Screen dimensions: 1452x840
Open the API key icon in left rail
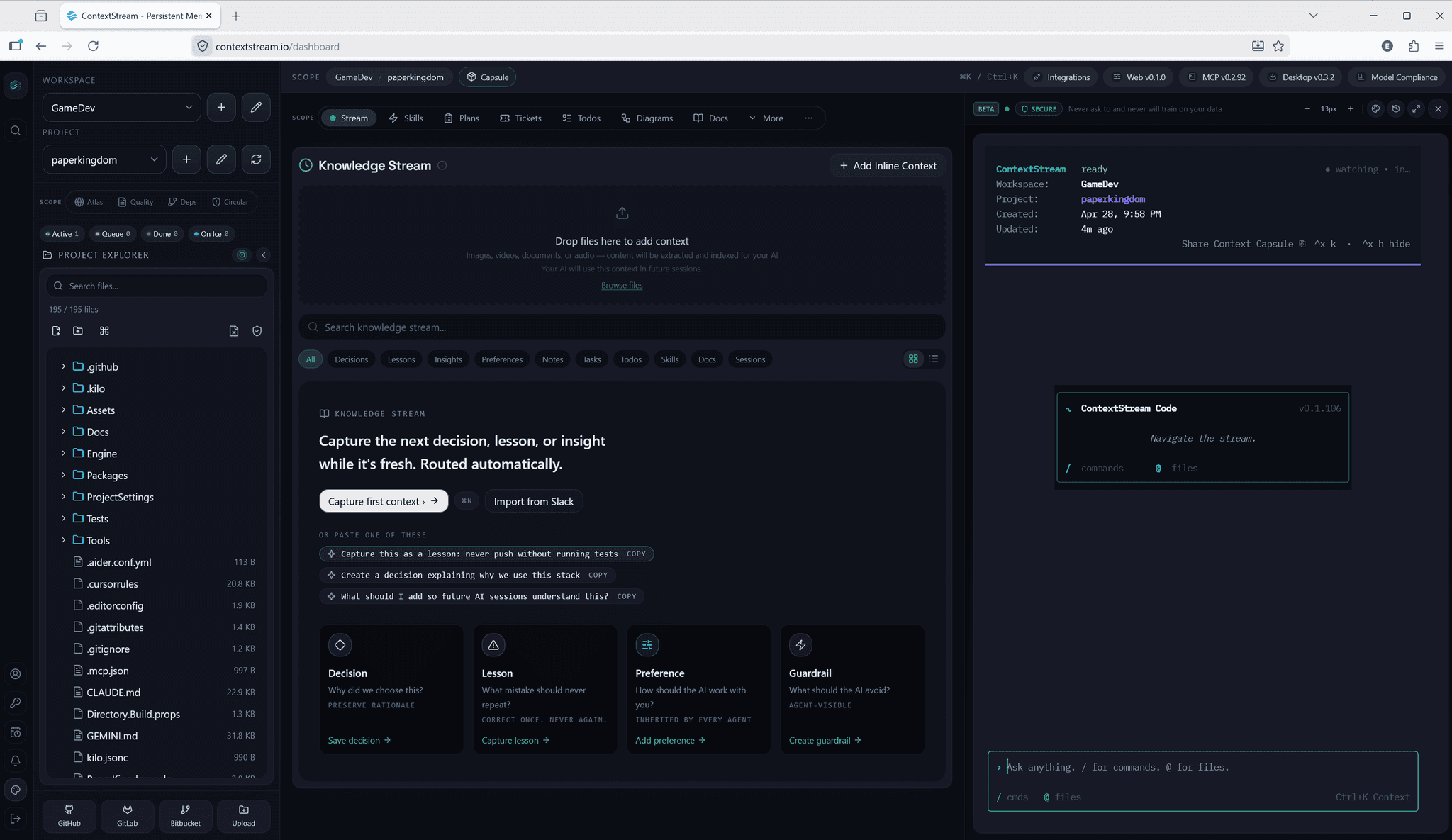click(16, 703)
